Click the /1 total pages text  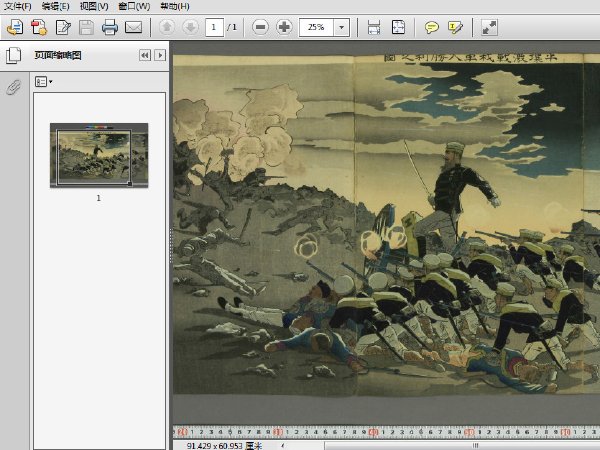click(232, 27)
